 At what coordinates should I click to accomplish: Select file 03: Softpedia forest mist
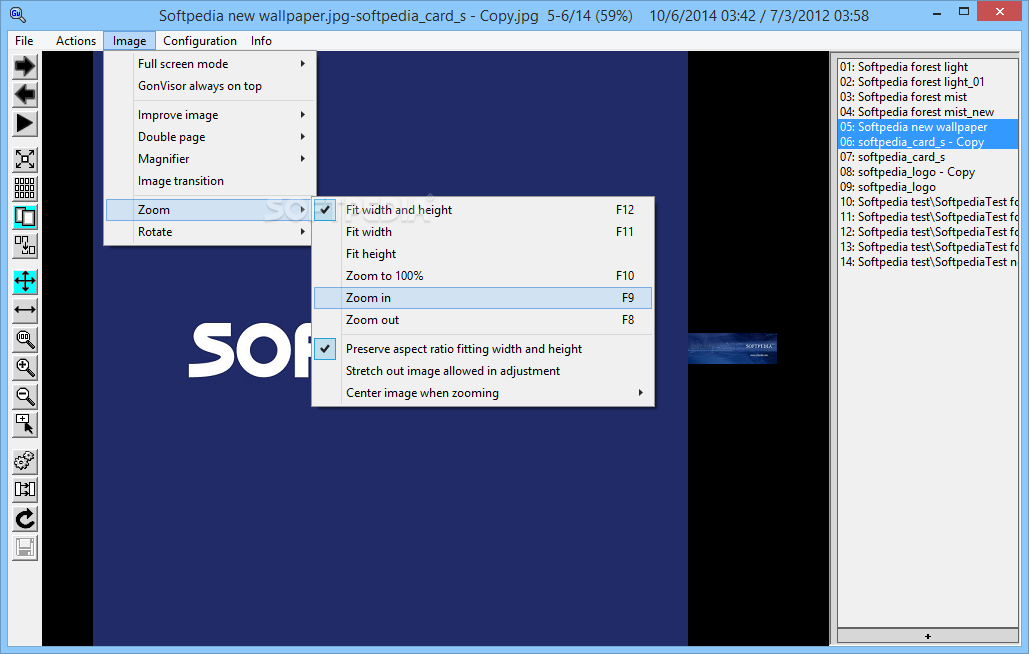928,97
